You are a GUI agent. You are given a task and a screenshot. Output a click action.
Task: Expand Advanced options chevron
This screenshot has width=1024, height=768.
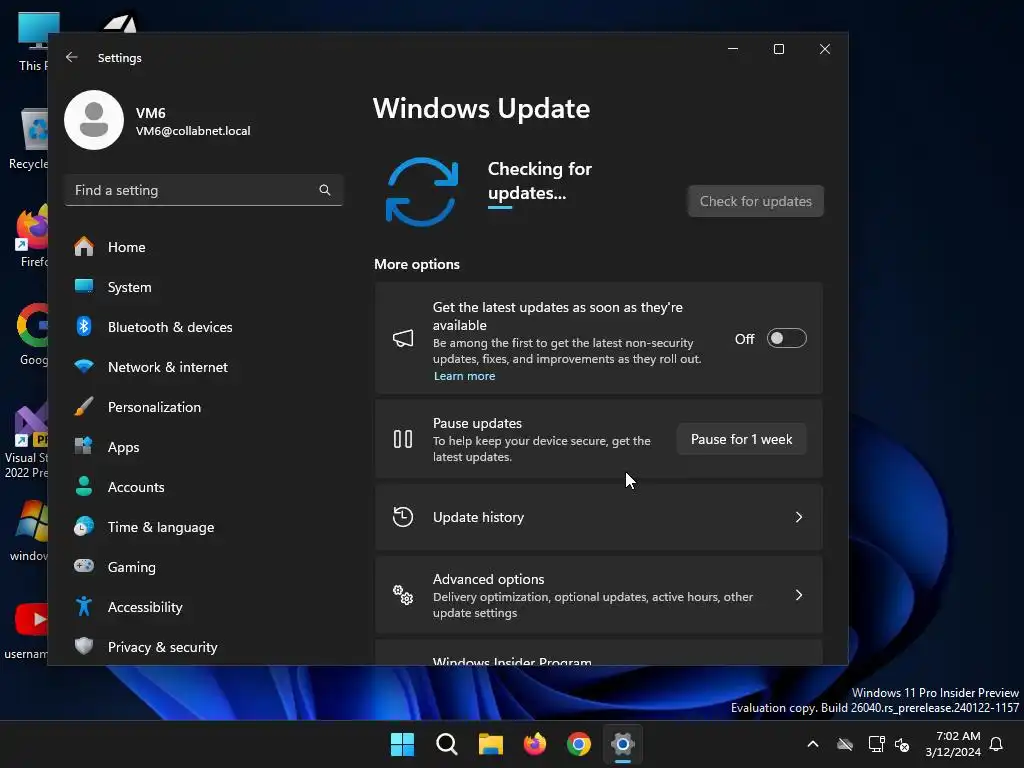(x=799, y=595)
